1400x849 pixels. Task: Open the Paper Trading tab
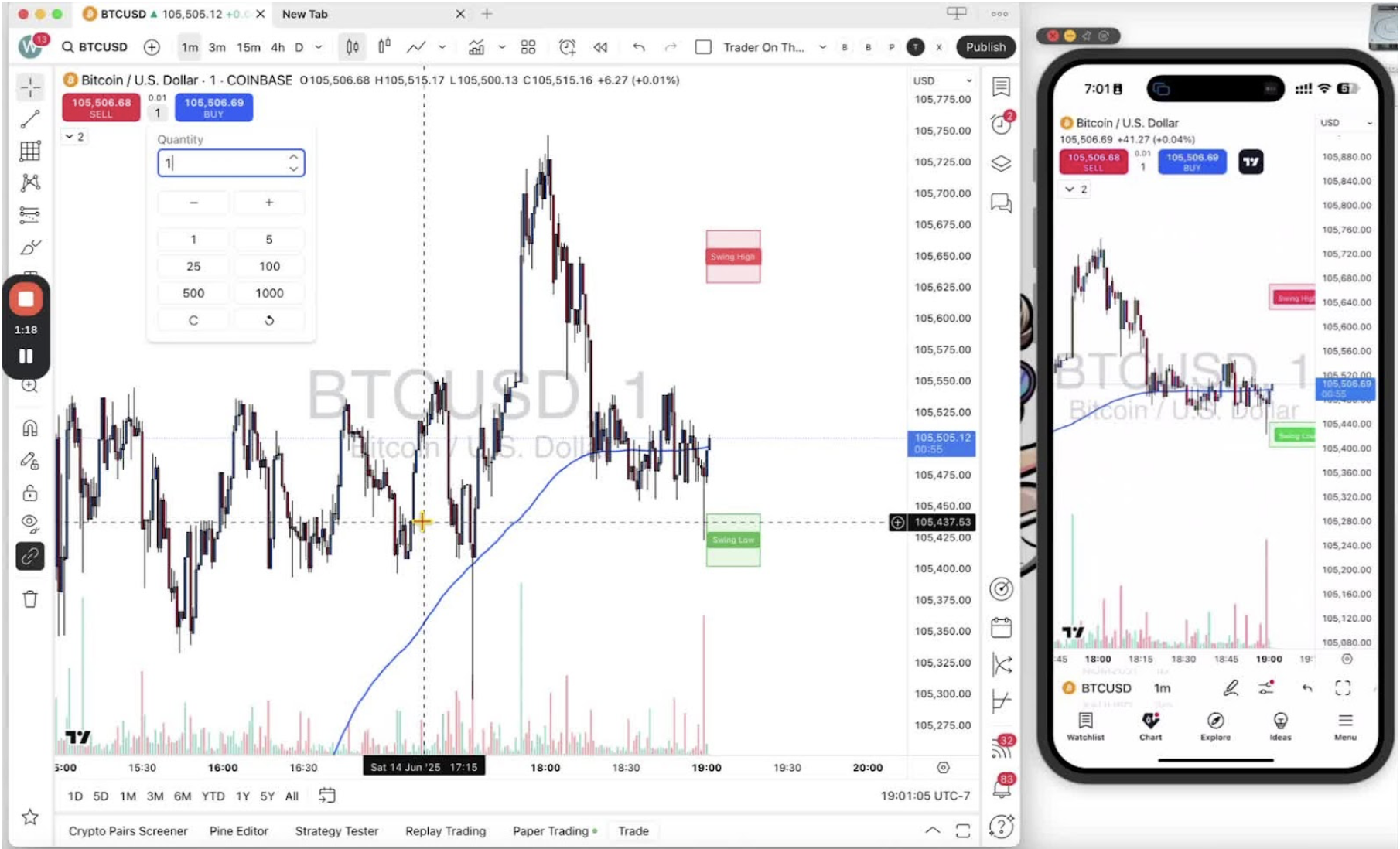pyautogui.click(x=555, y=831)
